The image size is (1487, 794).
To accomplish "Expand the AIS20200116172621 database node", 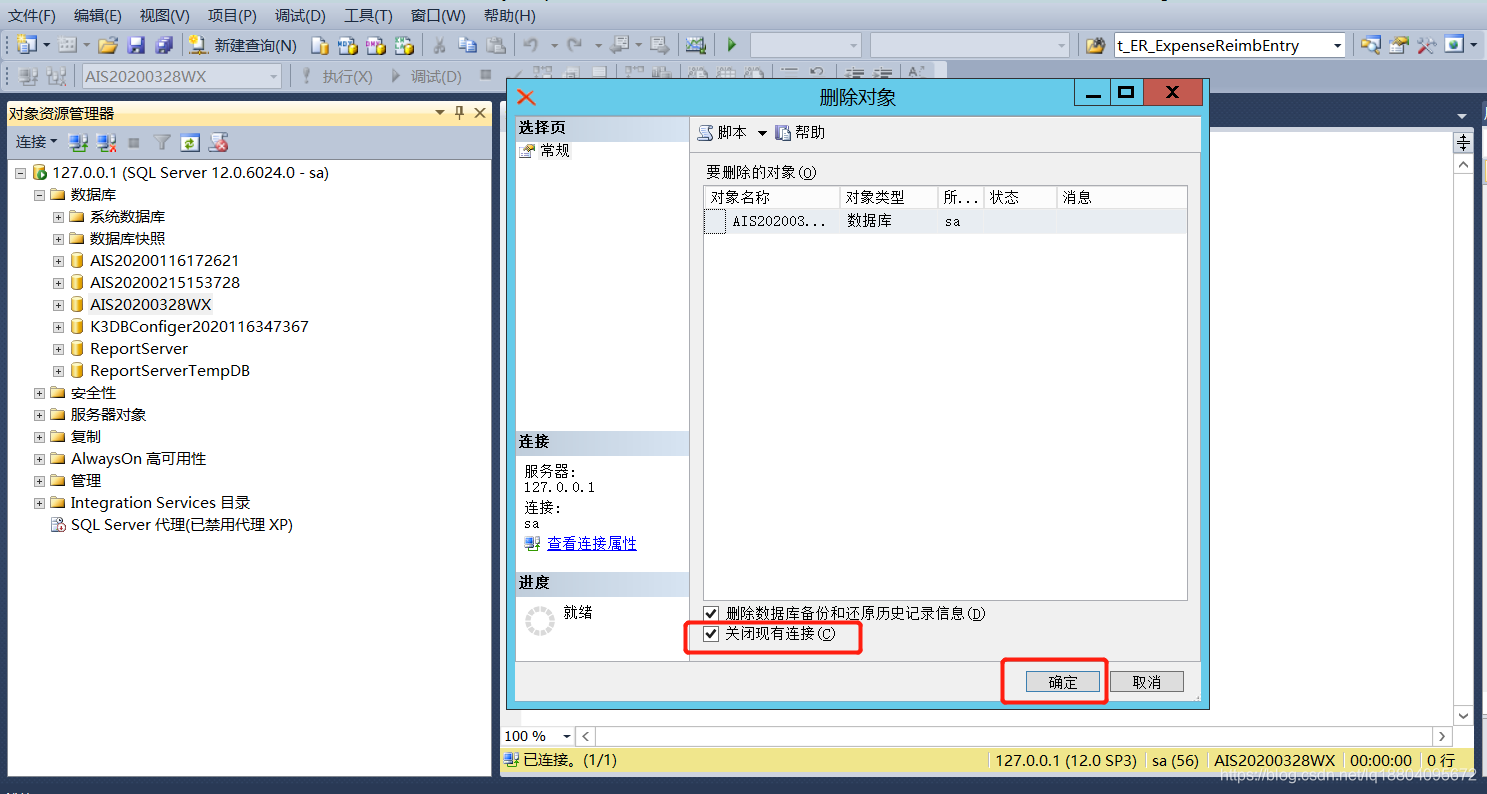I will point(58,261).
